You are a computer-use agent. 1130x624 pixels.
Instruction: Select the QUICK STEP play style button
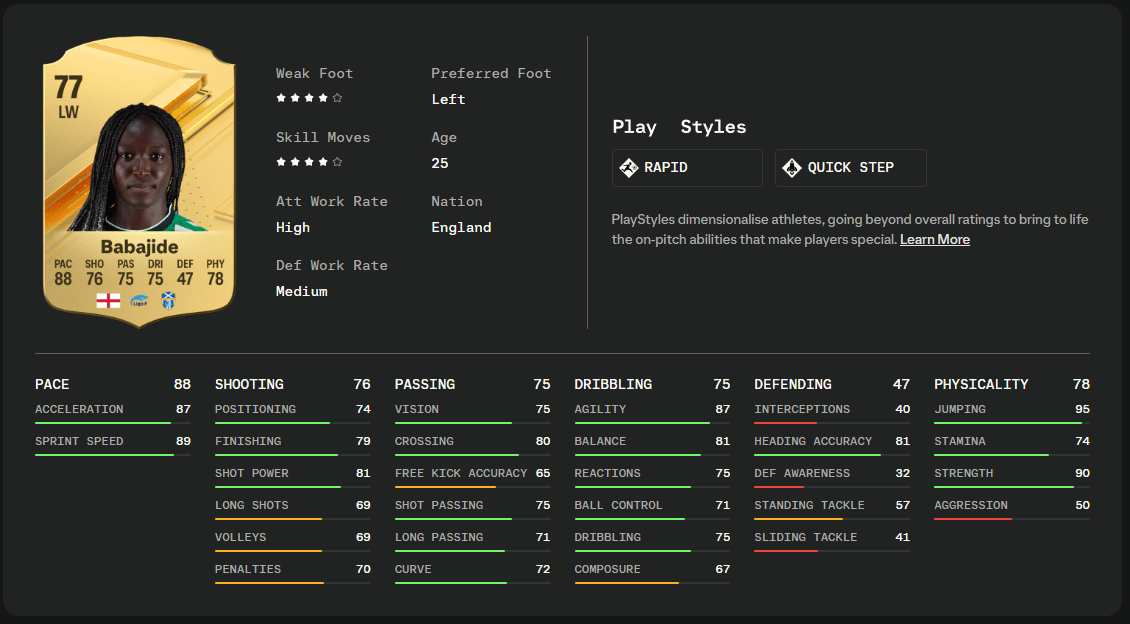pyautogui.click(x=850, y=168)
